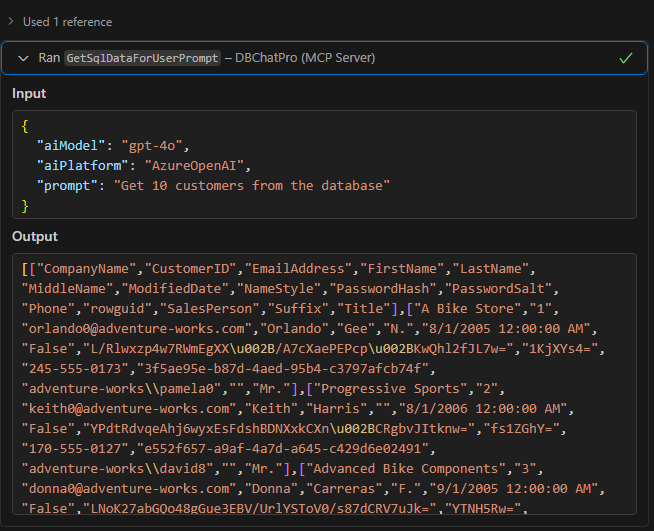Click the 'Output' heading

pyautogui.click(x=35, y=236)
